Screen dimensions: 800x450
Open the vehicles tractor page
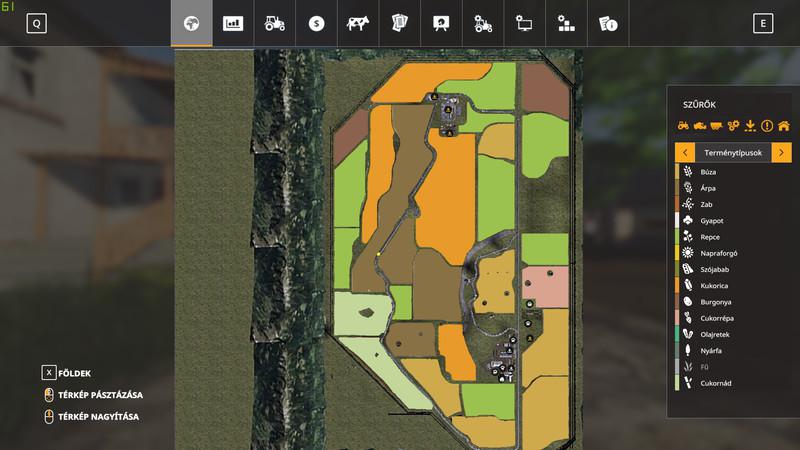click(275, 24)
